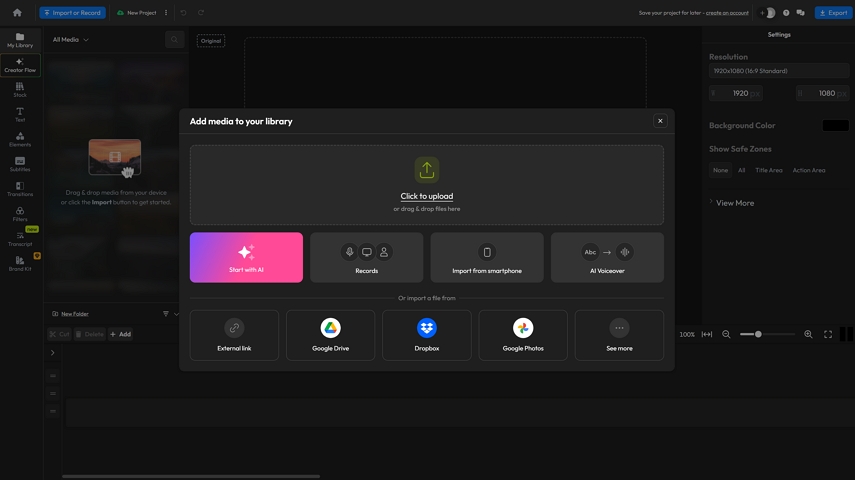The width and height of the screenshot is (855, 480).
Task: Open the Subtitles panel in sidebar
Action: coord(20,164)
